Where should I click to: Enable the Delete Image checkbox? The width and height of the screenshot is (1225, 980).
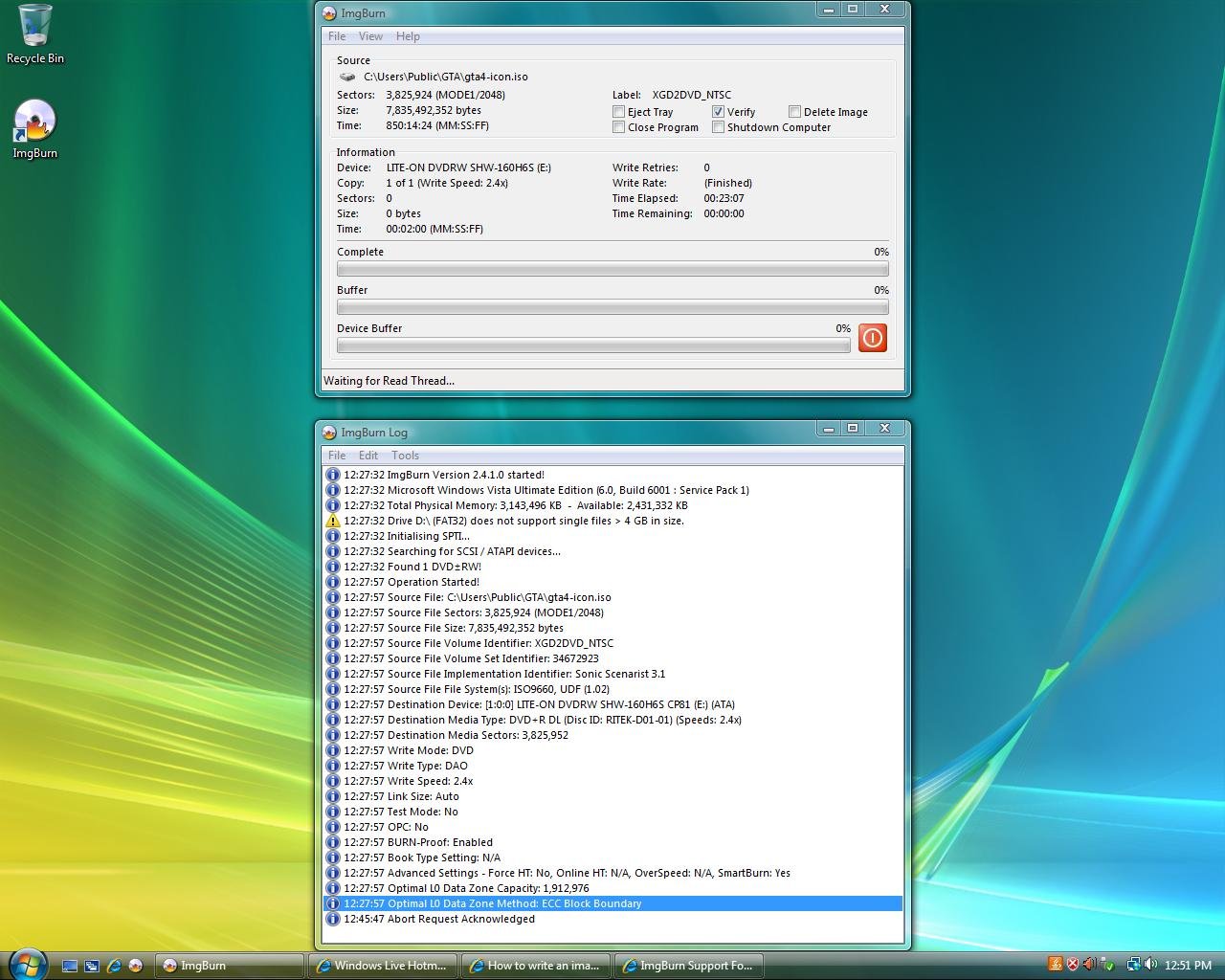pyautogui.click(x=794, y=112)
